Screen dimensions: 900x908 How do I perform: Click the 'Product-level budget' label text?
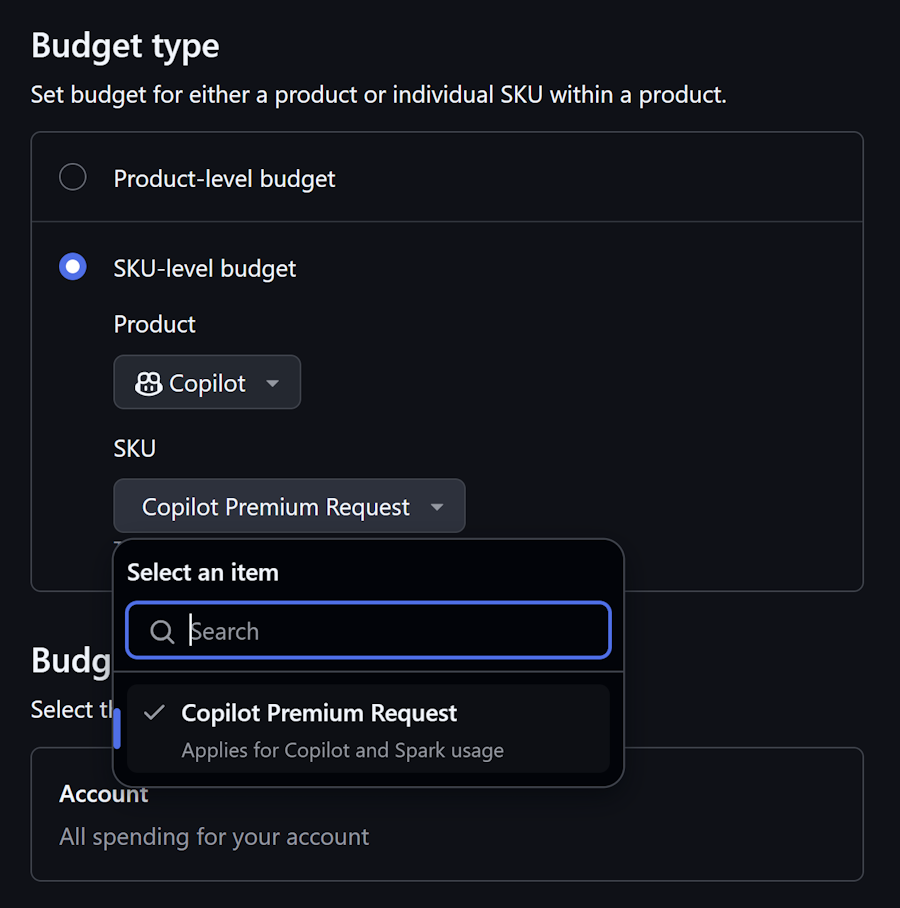pos(224,179)
